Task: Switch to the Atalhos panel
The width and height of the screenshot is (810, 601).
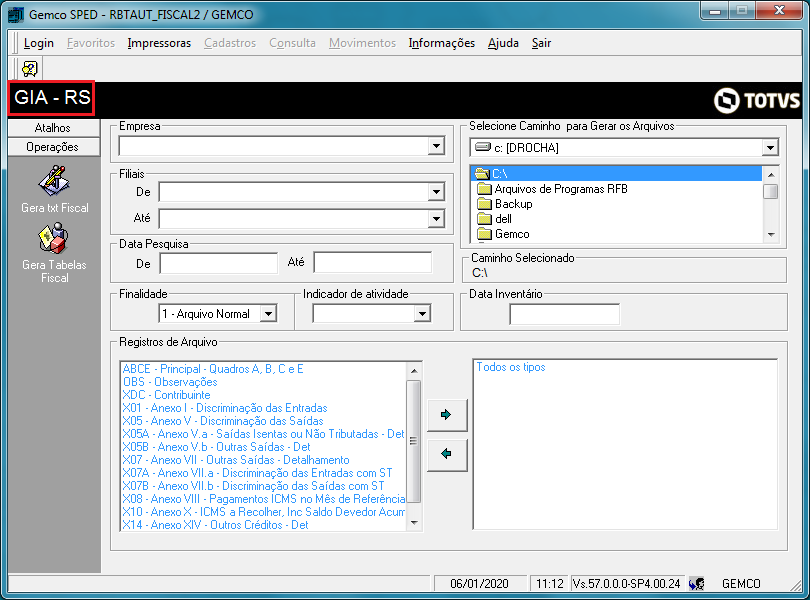Action: [x=54, y=128]
